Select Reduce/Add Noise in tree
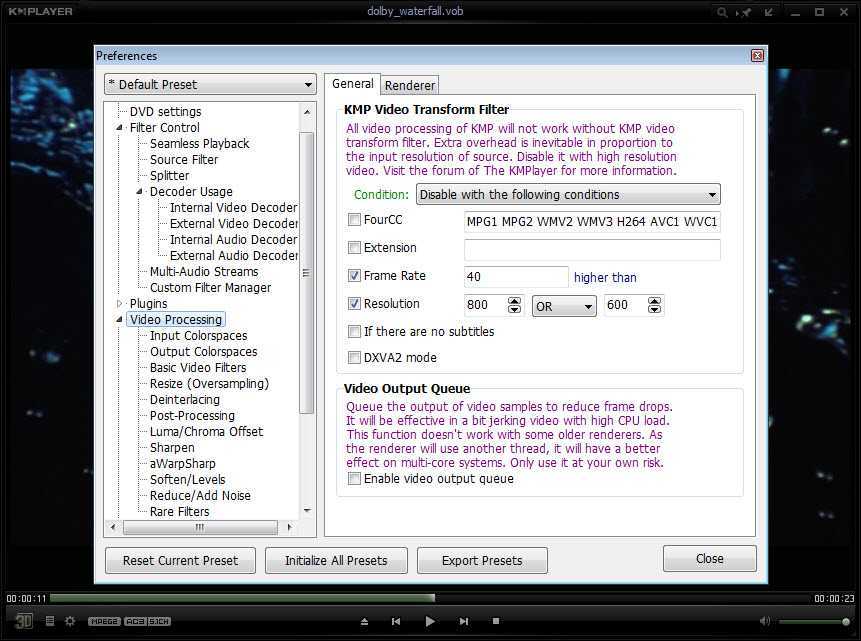 pyautogui.click(x=200, y=495)
